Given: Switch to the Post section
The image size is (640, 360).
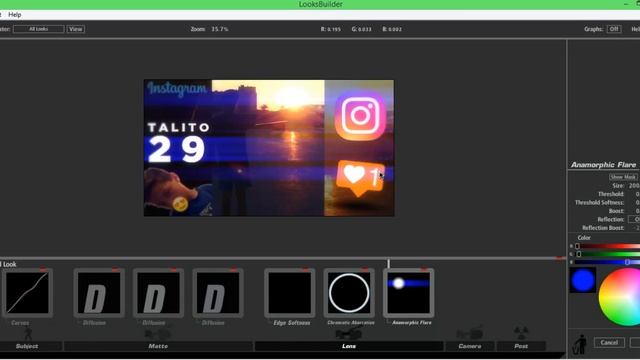Looking at the screenshot, I should [521, 346].
